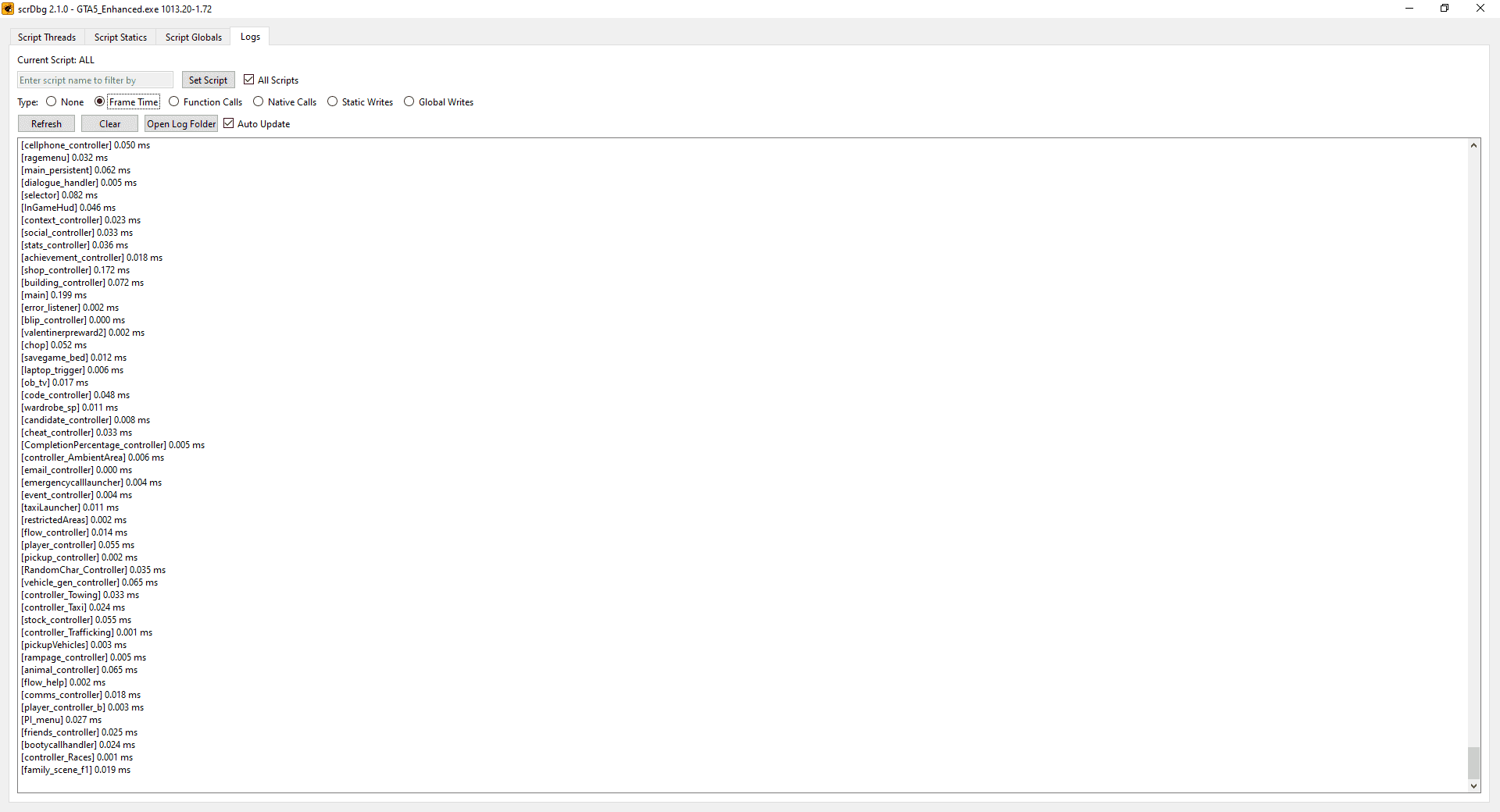Clear the log output
The width and height of the screenshot is (1500, 812).
109,123
